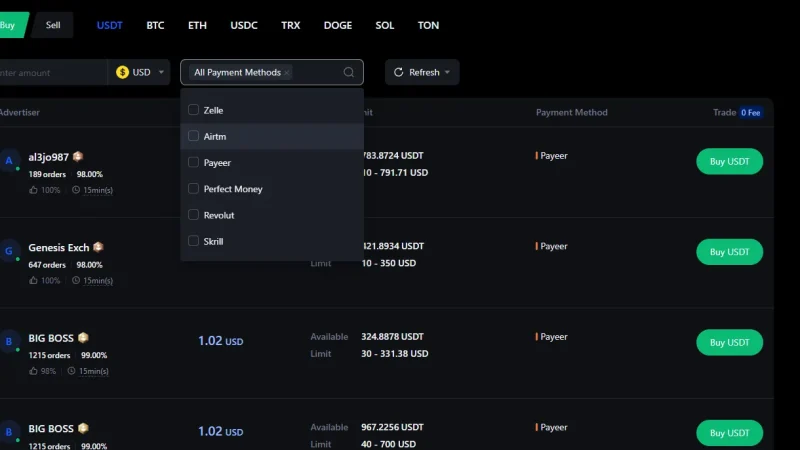Click Payeer label in Genesis Exch row
The height and width of the screenshot is (450, 800).
pyautogui.click(x=554, y=246)
